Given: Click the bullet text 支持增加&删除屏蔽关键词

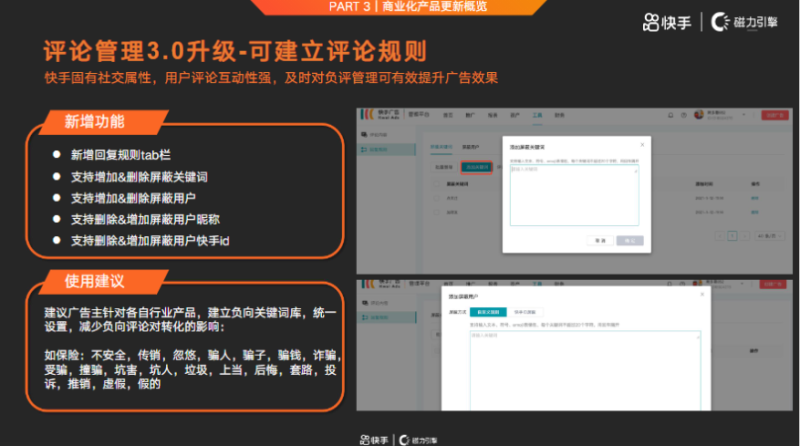Looking at the screenshot, I should [x=139, y=177].
